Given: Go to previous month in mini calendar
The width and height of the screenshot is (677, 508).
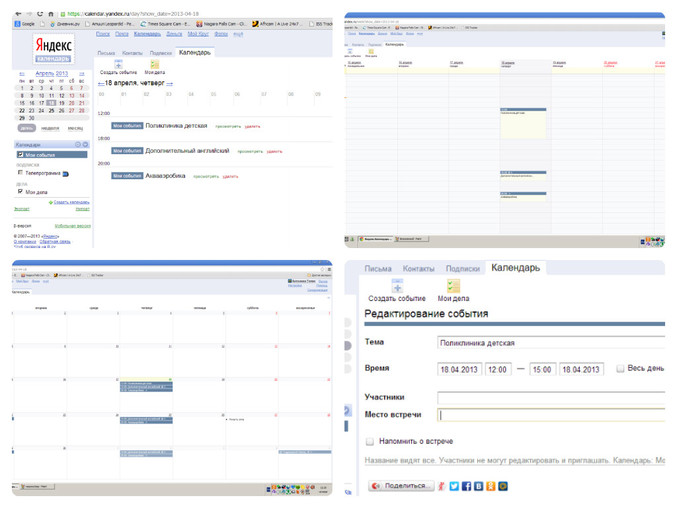Looking at the screenshot, I should point(22,74).
